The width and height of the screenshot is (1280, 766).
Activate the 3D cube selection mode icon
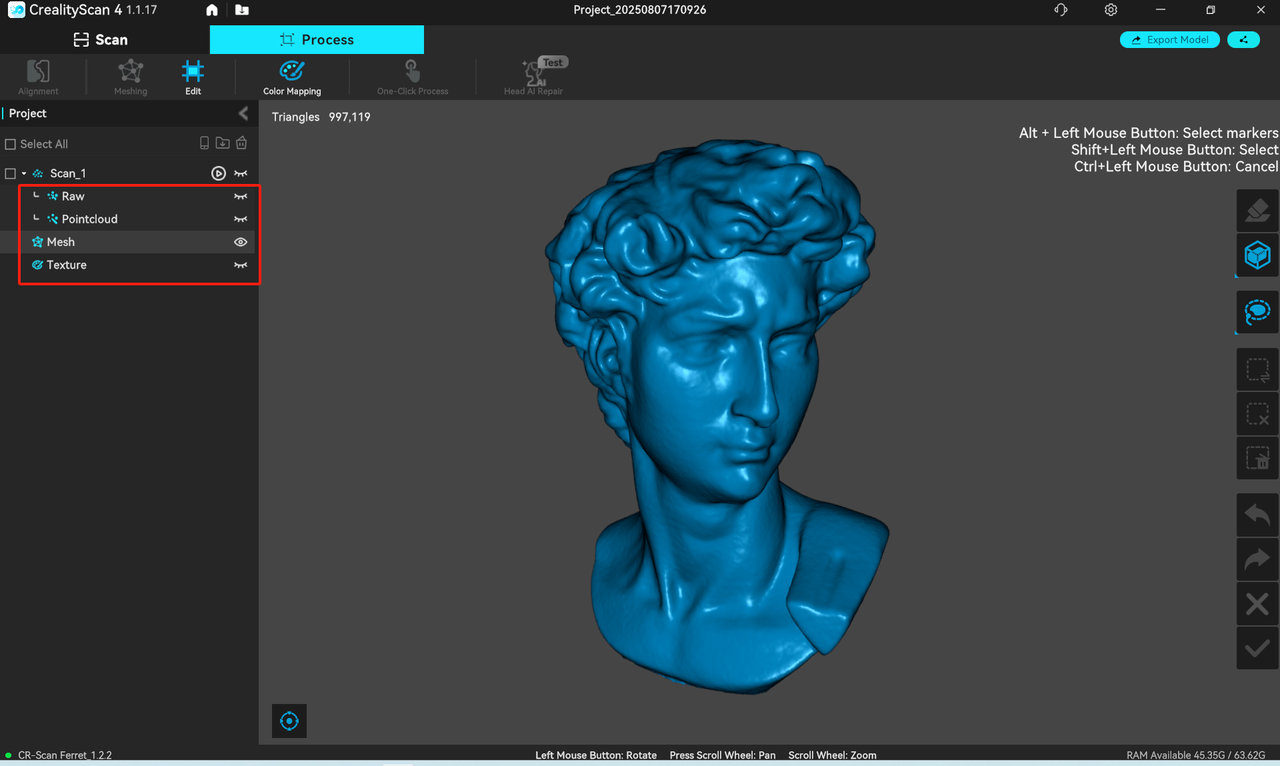[1257, 256]
